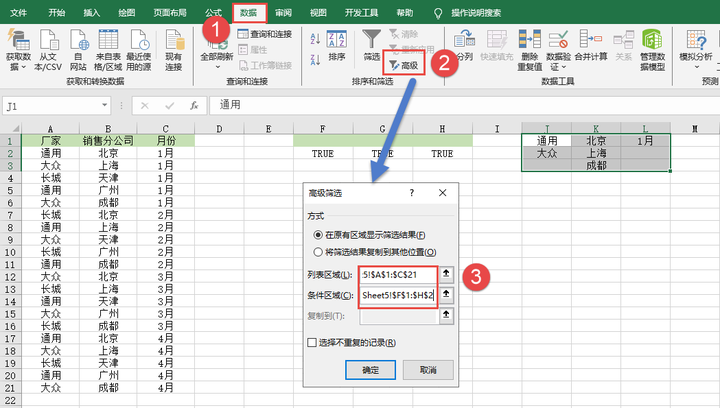The image size is (720, 408).
Task: Select cell F2 TRUE
Action: click(323, 154)
